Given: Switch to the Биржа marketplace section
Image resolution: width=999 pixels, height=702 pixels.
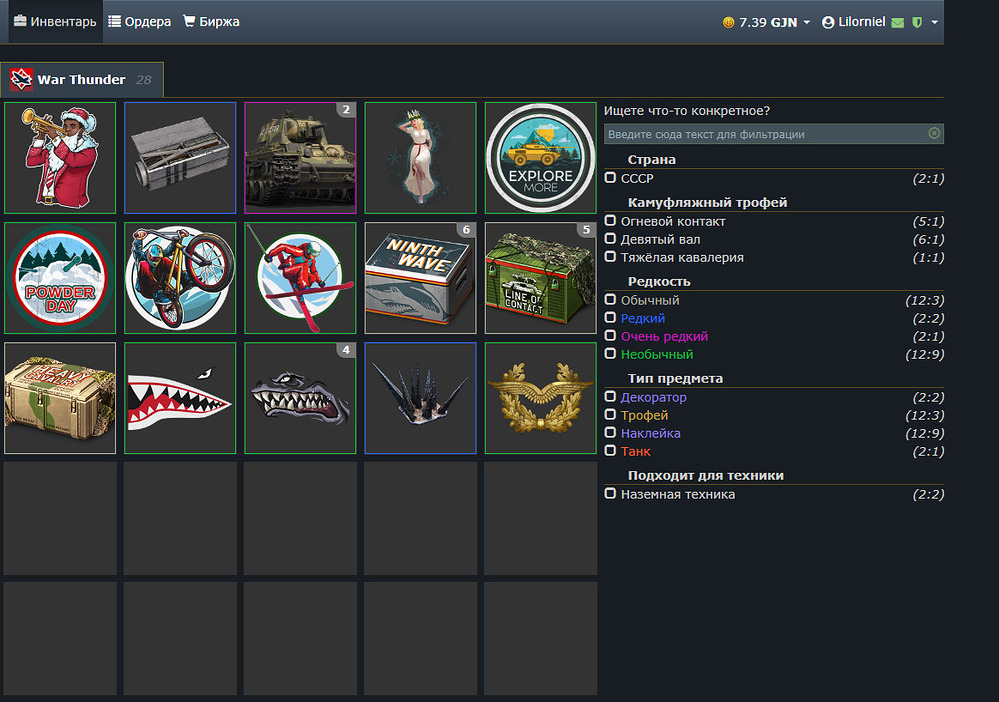Looking at the screenshot, I should 212,22.
